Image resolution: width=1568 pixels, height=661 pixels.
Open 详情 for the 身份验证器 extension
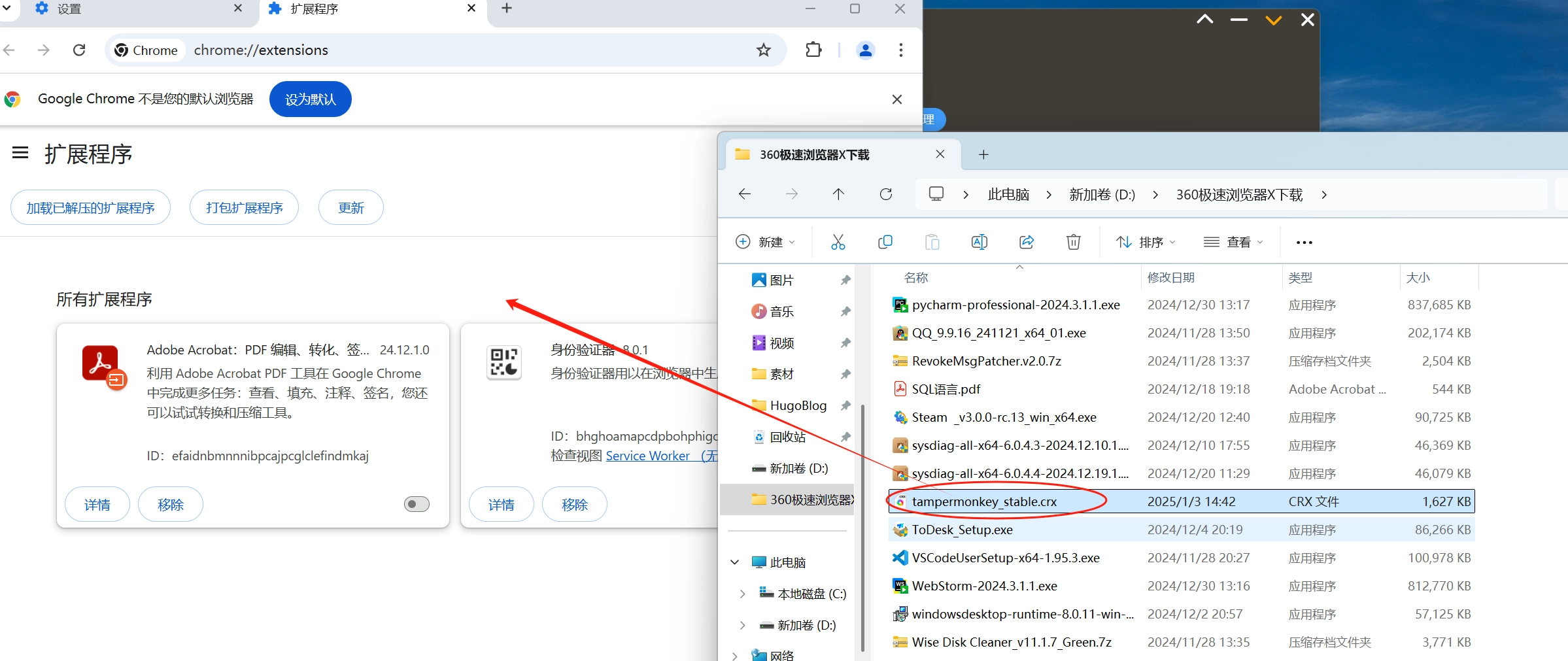[x=502, y=504]
